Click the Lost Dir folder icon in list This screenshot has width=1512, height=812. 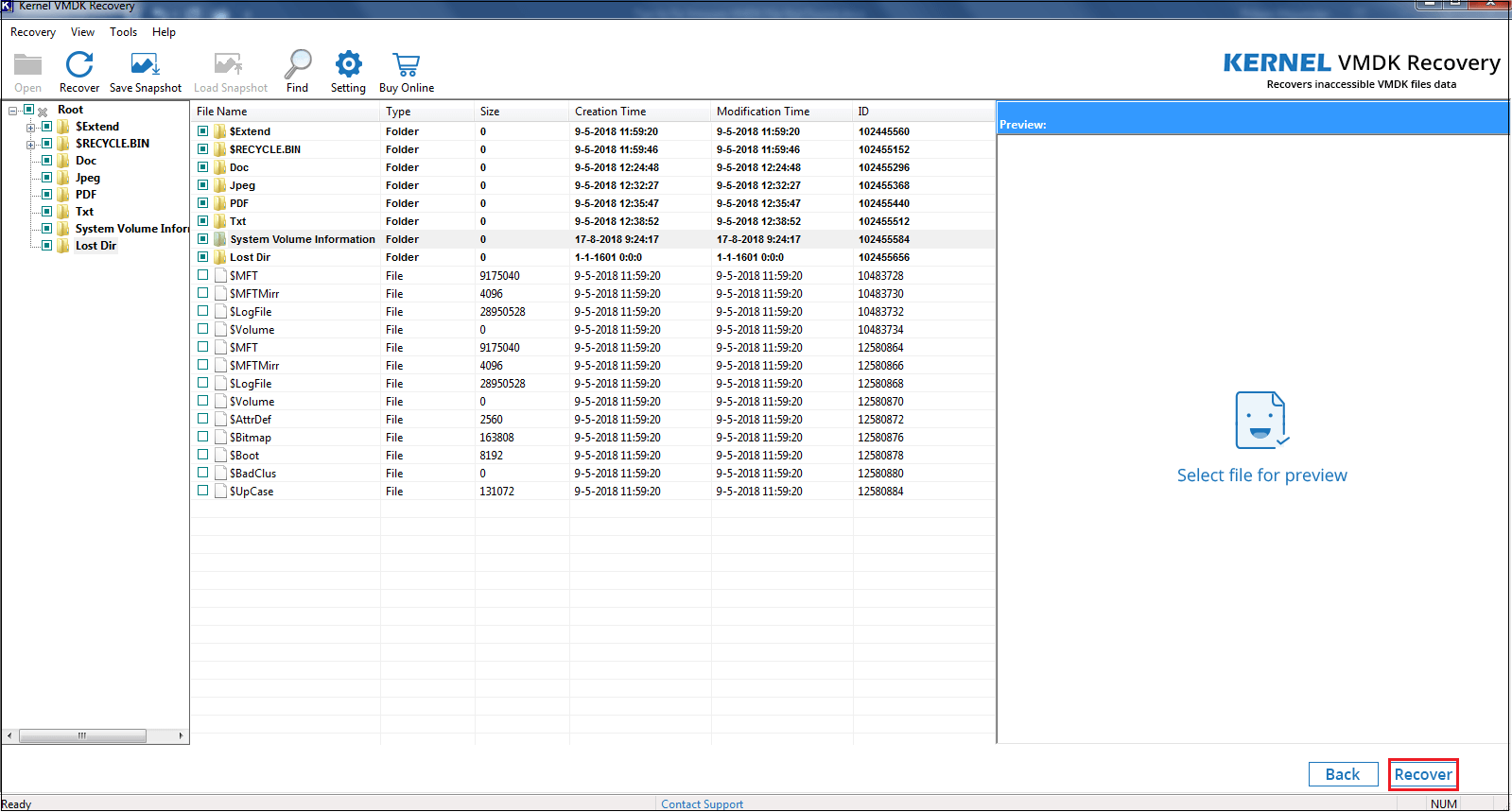click(x=219, y=257)
